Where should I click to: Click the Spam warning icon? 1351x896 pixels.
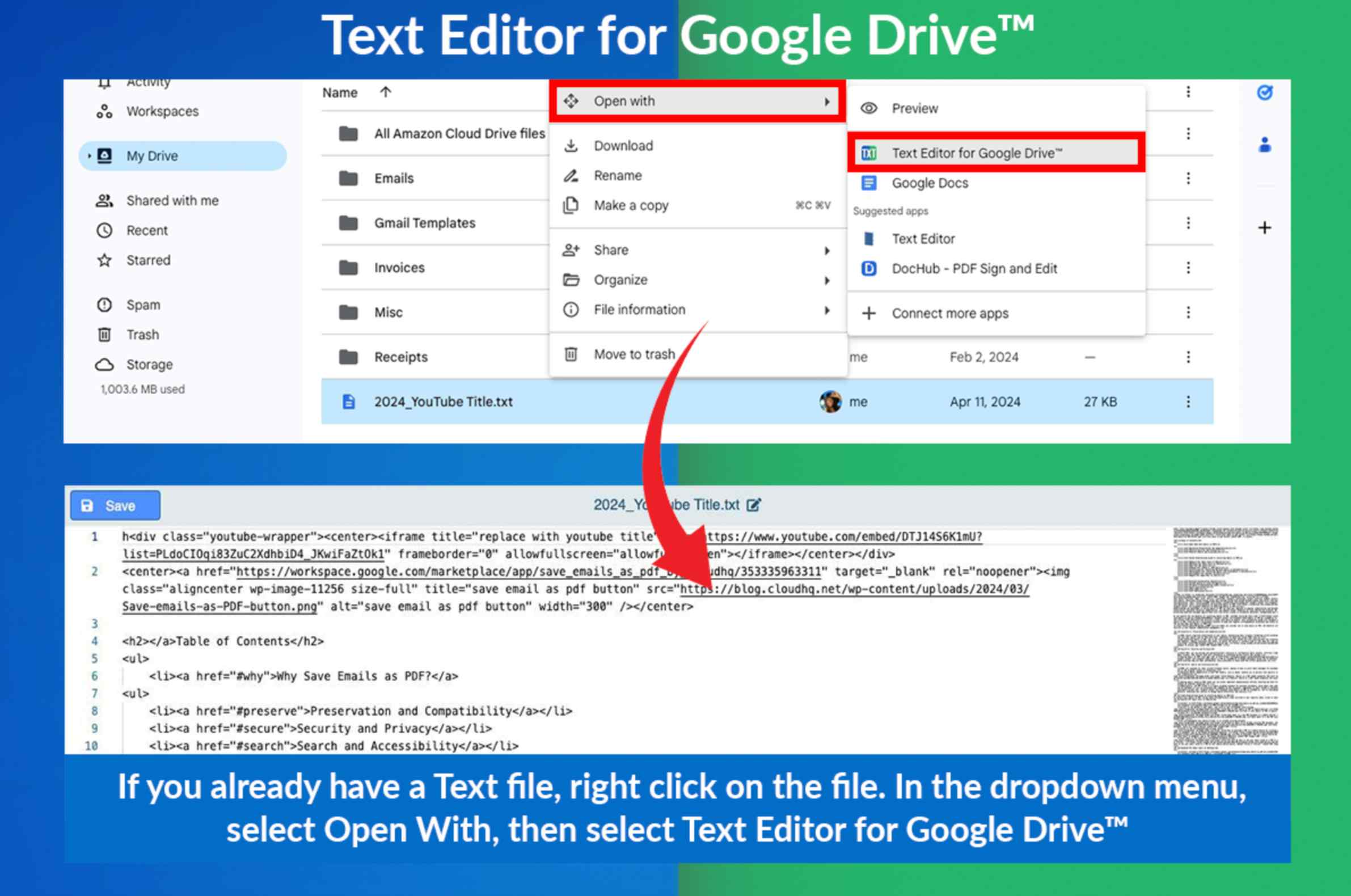click(x=104, y=305)
